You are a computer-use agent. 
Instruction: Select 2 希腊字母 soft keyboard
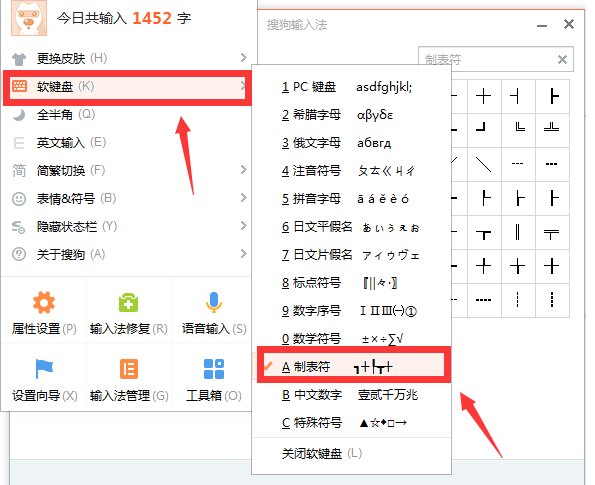(x=351, y=115)
